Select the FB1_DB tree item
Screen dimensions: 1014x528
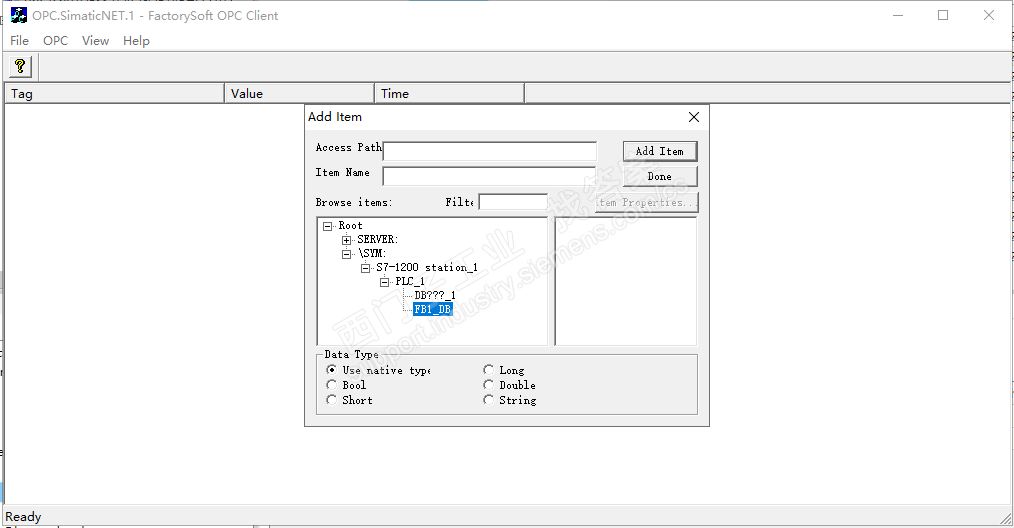tap(433, 309)
